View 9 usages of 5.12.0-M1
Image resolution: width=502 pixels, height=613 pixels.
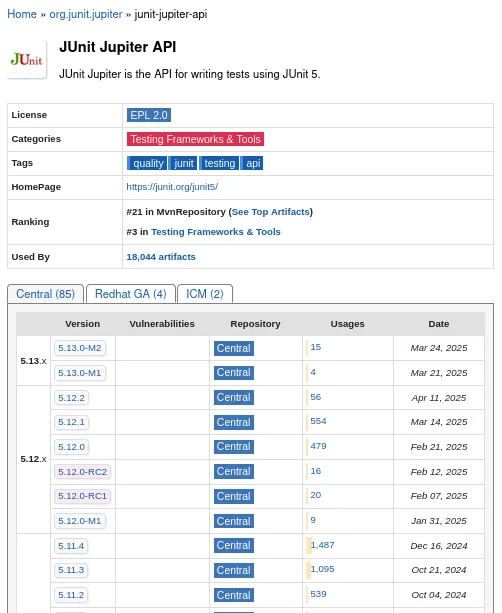click(313, 520)
